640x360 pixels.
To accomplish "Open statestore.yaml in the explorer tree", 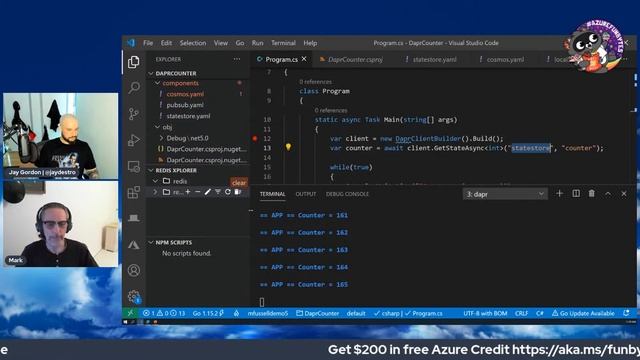I will click(x=188, y=116).
